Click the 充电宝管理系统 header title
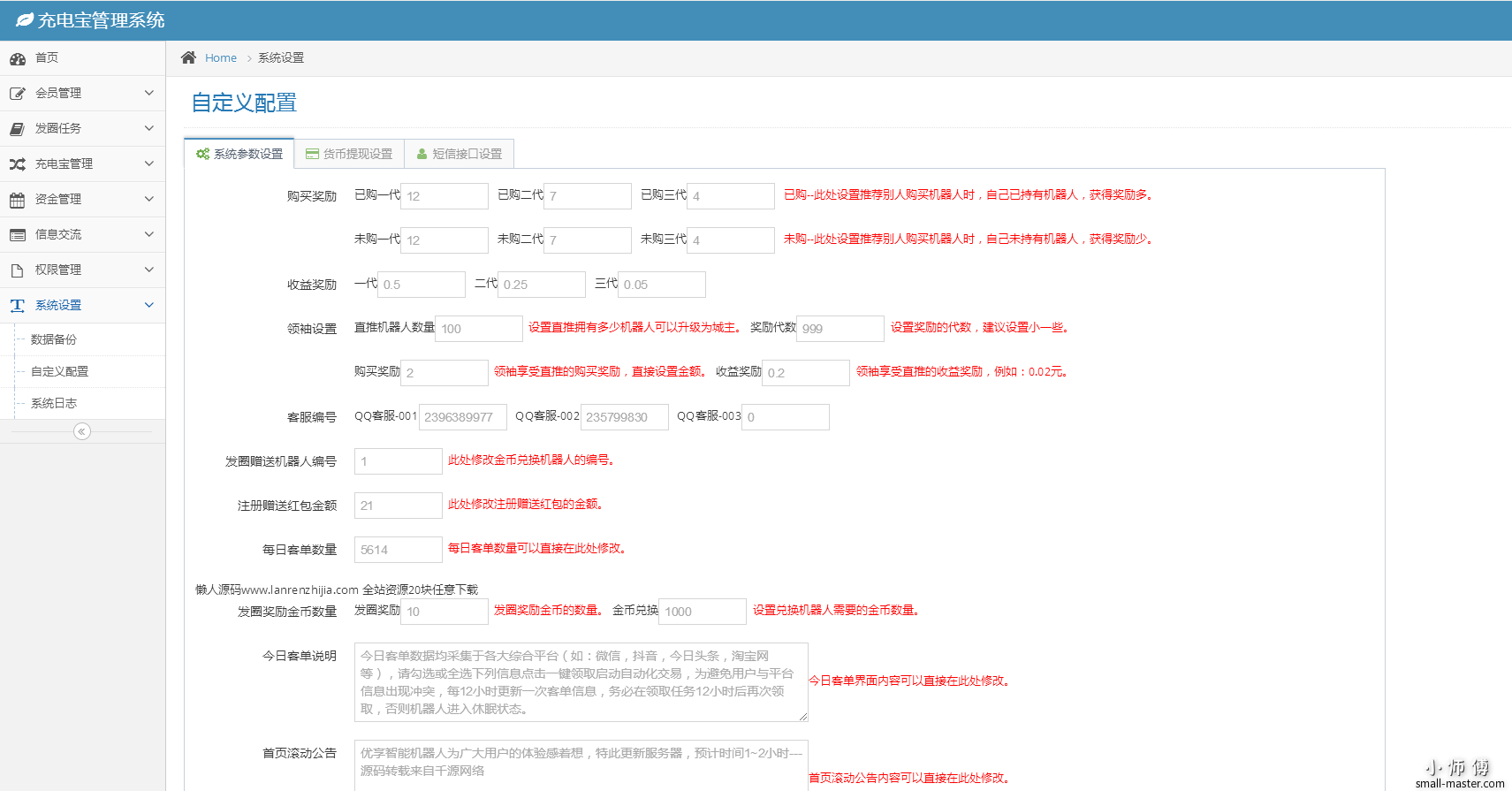Image resolution: width=1512 pixels, height=791 pixels. (101, 20)
